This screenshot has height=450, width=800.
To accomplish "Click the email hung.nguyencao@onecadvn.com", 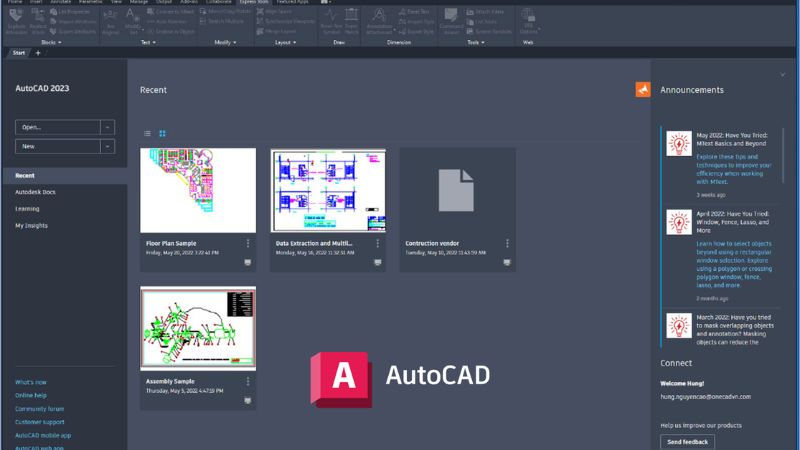I will (x=706, y=396).
